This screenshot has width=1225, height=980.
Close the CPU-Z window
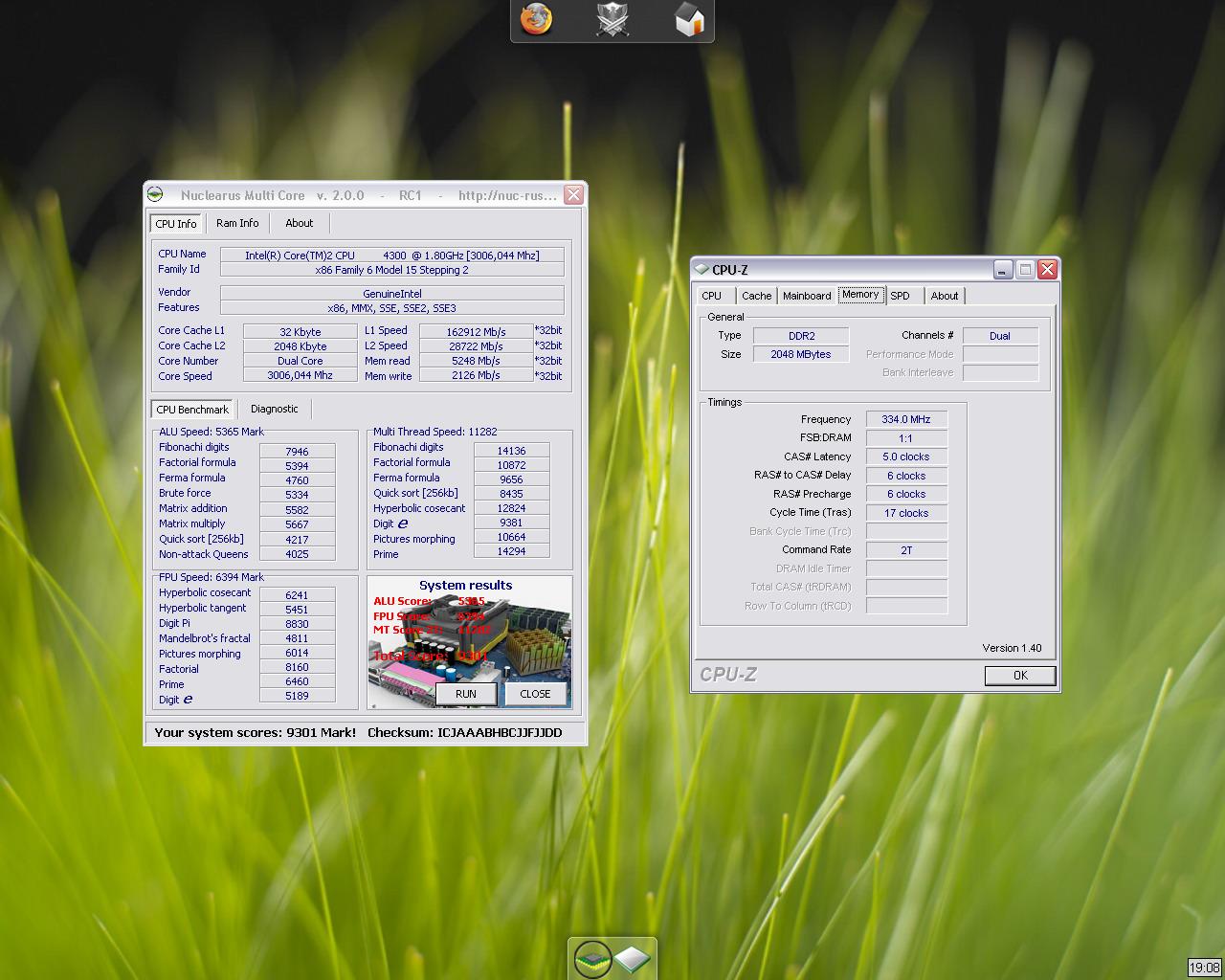[x=1047, y=270]
